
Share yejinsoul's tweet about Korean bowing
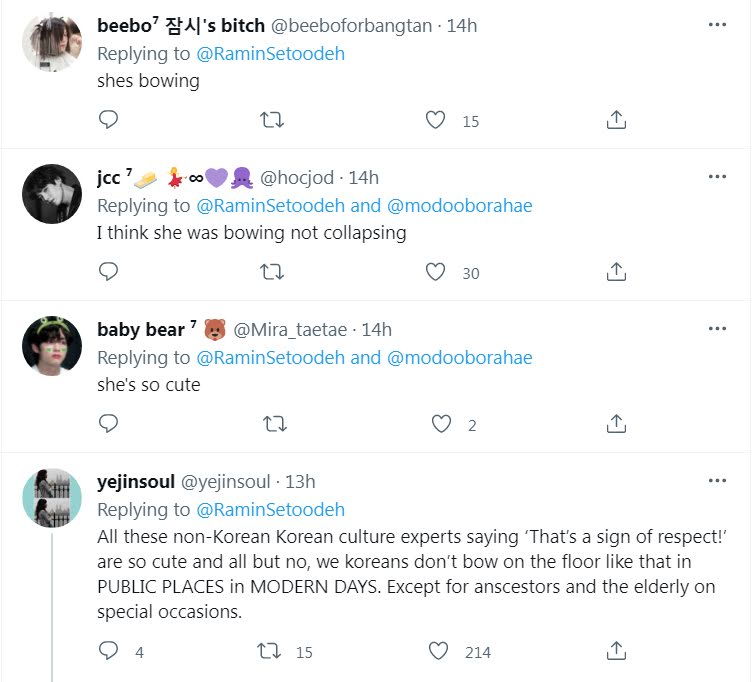[x=617, y=651]
